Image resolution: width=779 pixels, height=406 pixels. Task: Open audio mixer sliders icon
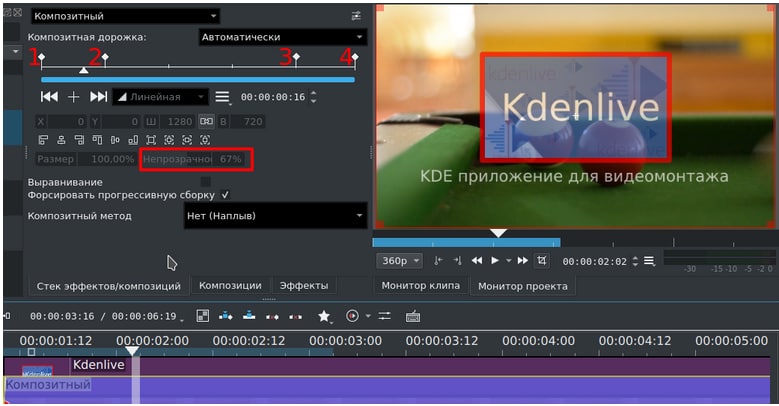pos(385,316)
